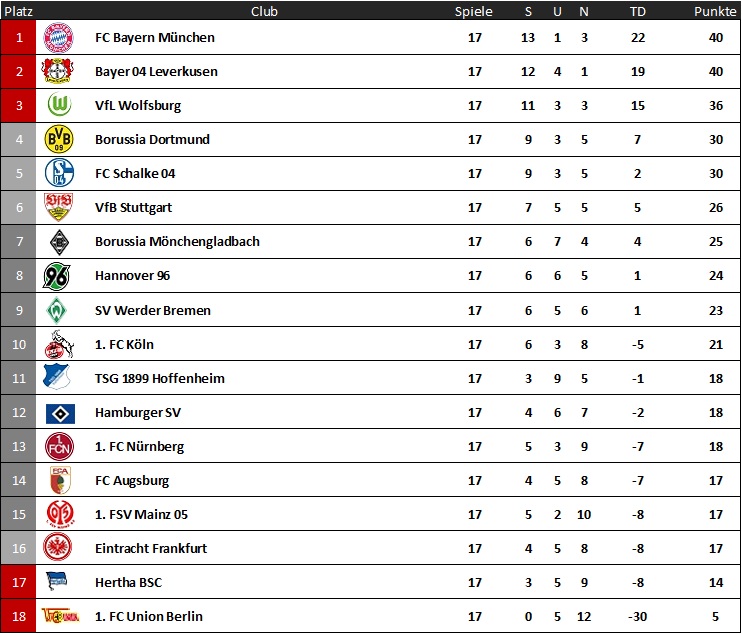Select the red rank 1 position cell
This screenshot has height=634, width=742.
point(18,38)
